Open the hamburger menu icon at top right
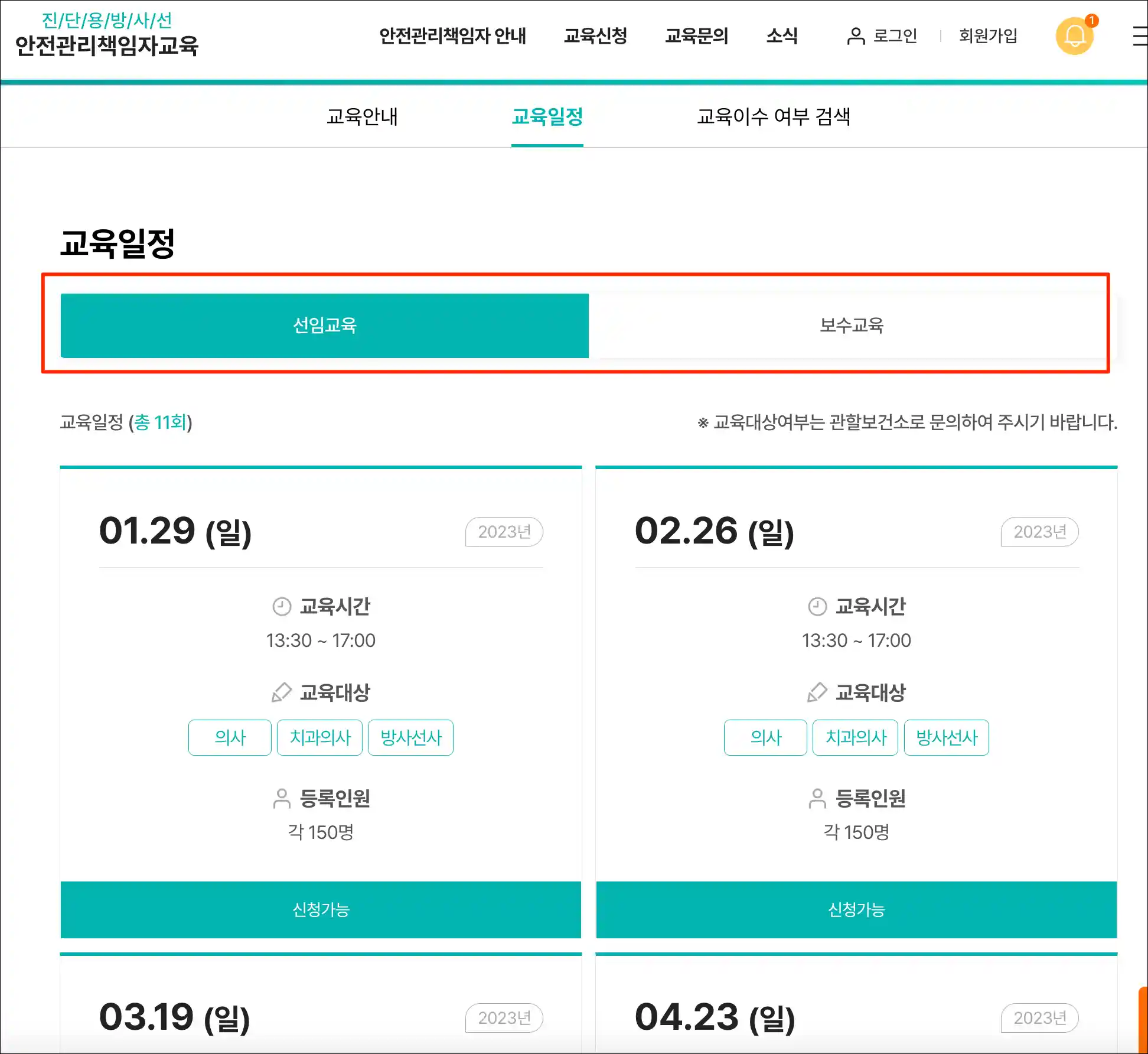Viewport: 1148px width, 1054px height. coord(1140,36)
